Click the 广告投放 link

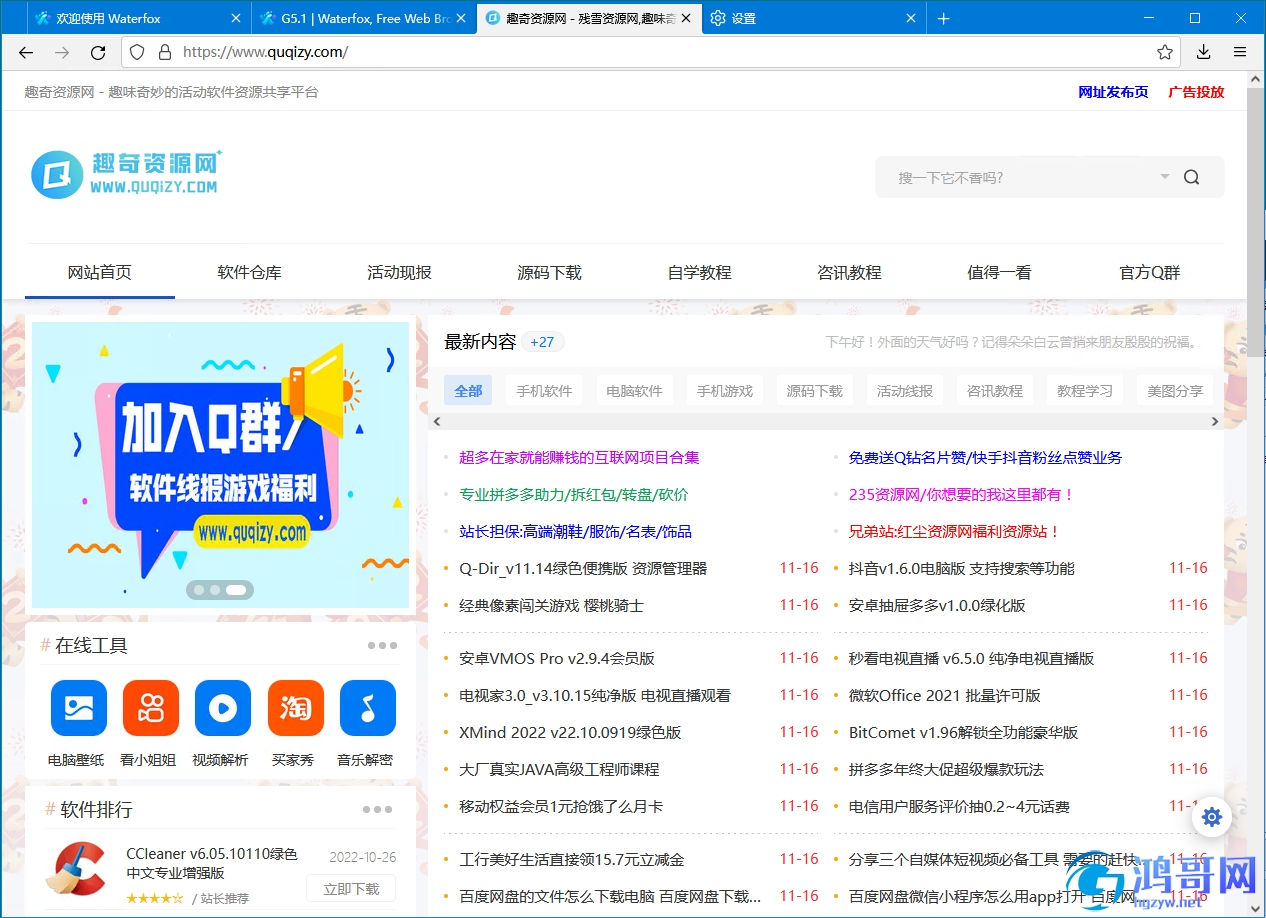1196,92
